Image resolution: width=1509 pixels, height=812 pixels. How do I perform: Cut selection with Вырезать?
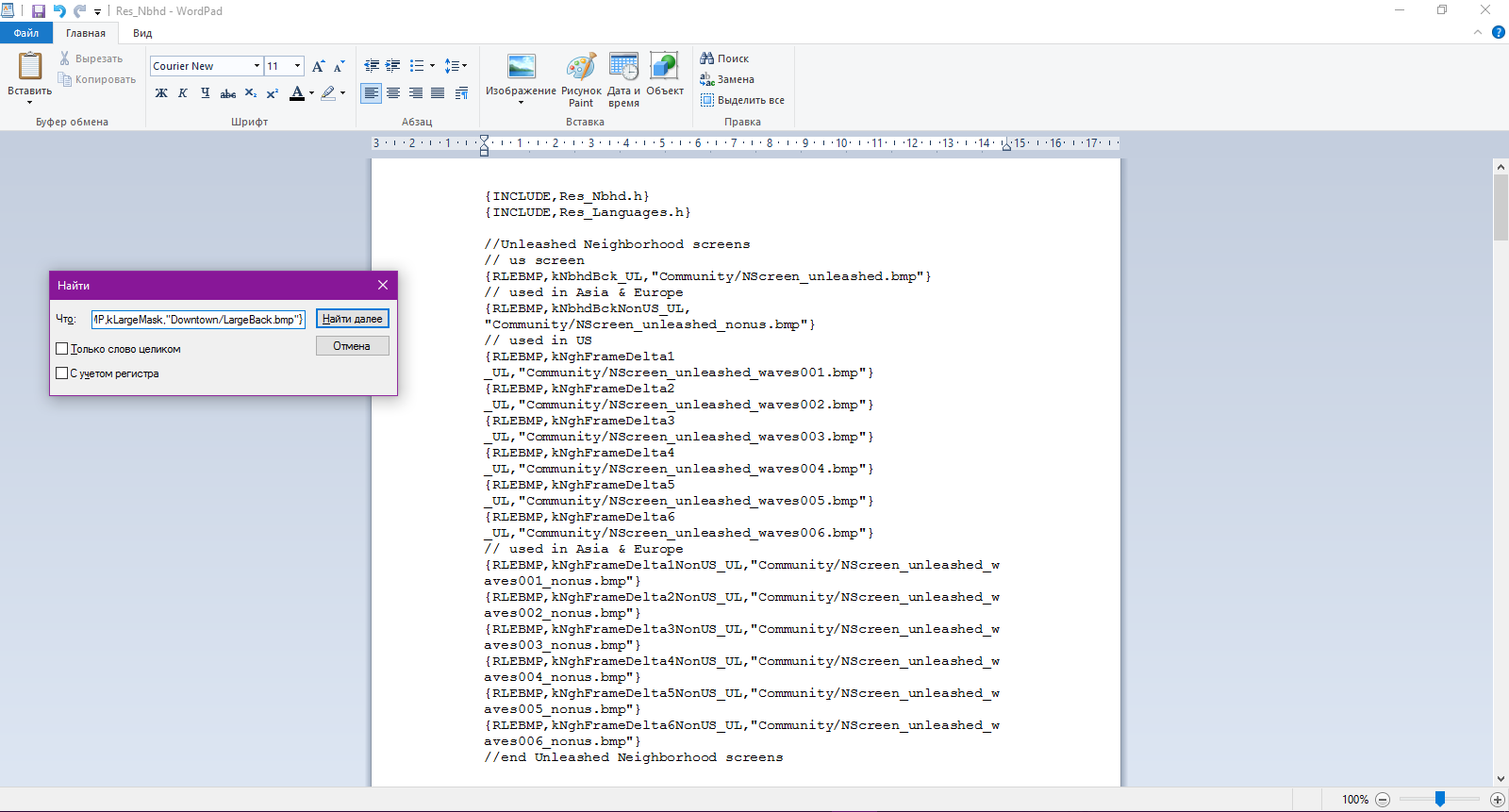tap(91, 58)
